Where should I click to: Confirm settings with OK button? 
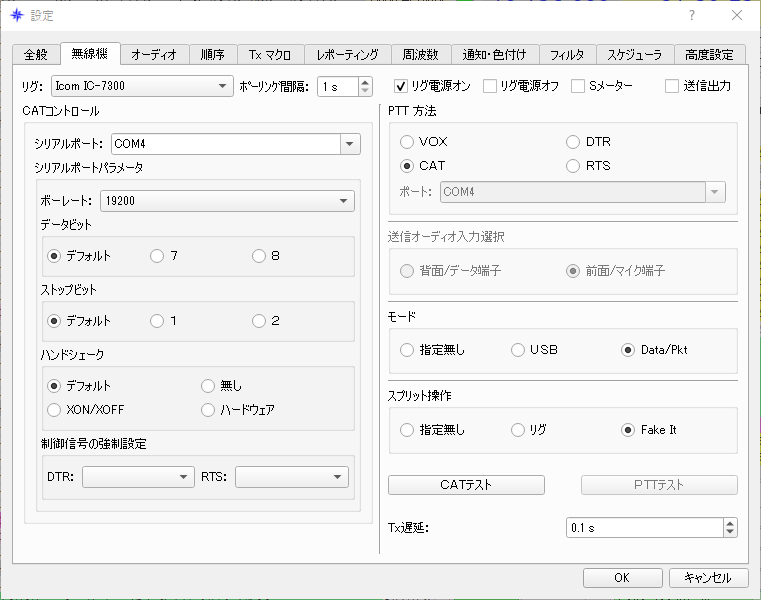pos(623,578)
